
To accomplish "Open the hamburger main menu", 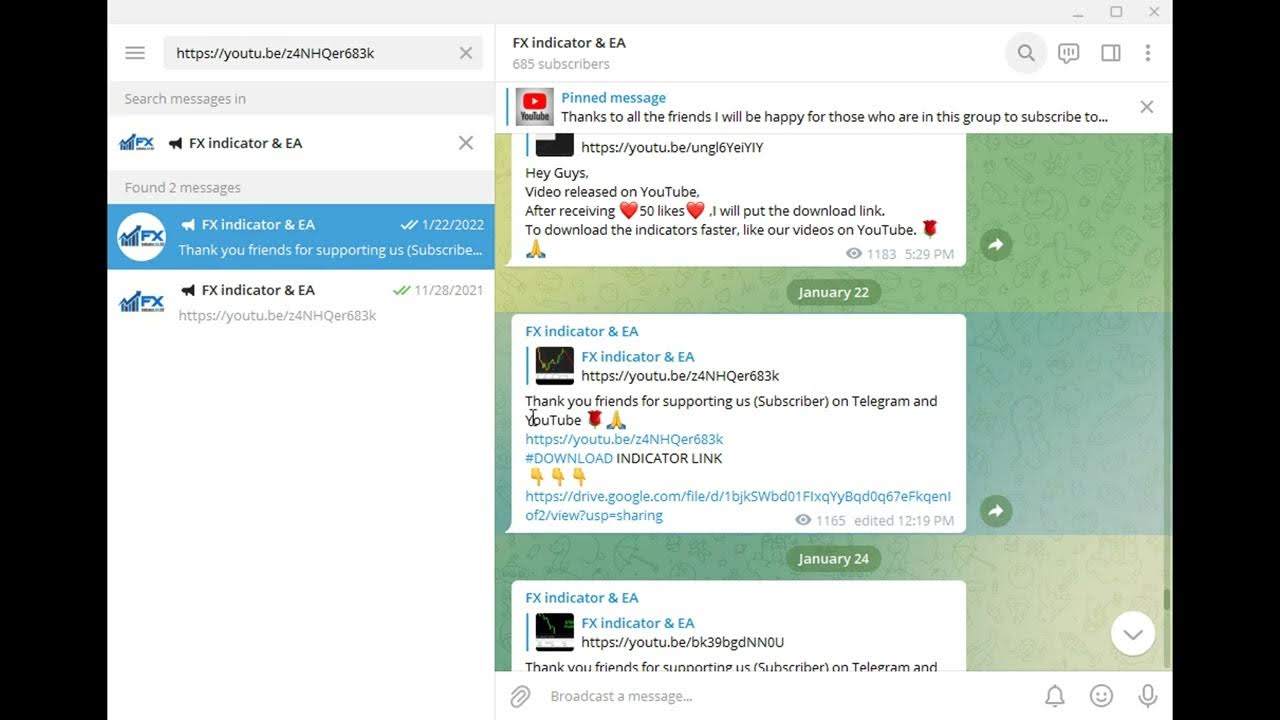I will [135, 53].
